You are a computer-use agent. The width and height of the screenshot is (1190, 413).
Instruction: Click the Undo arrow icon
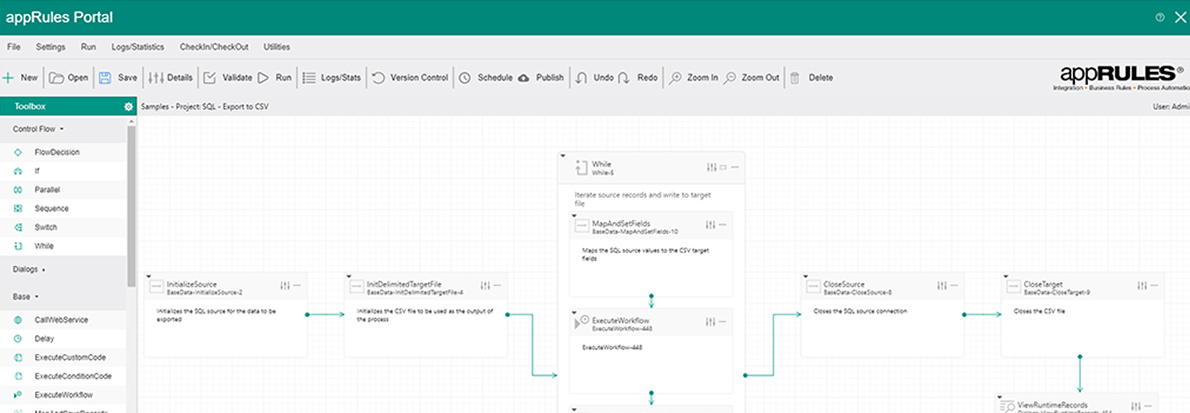581,77
